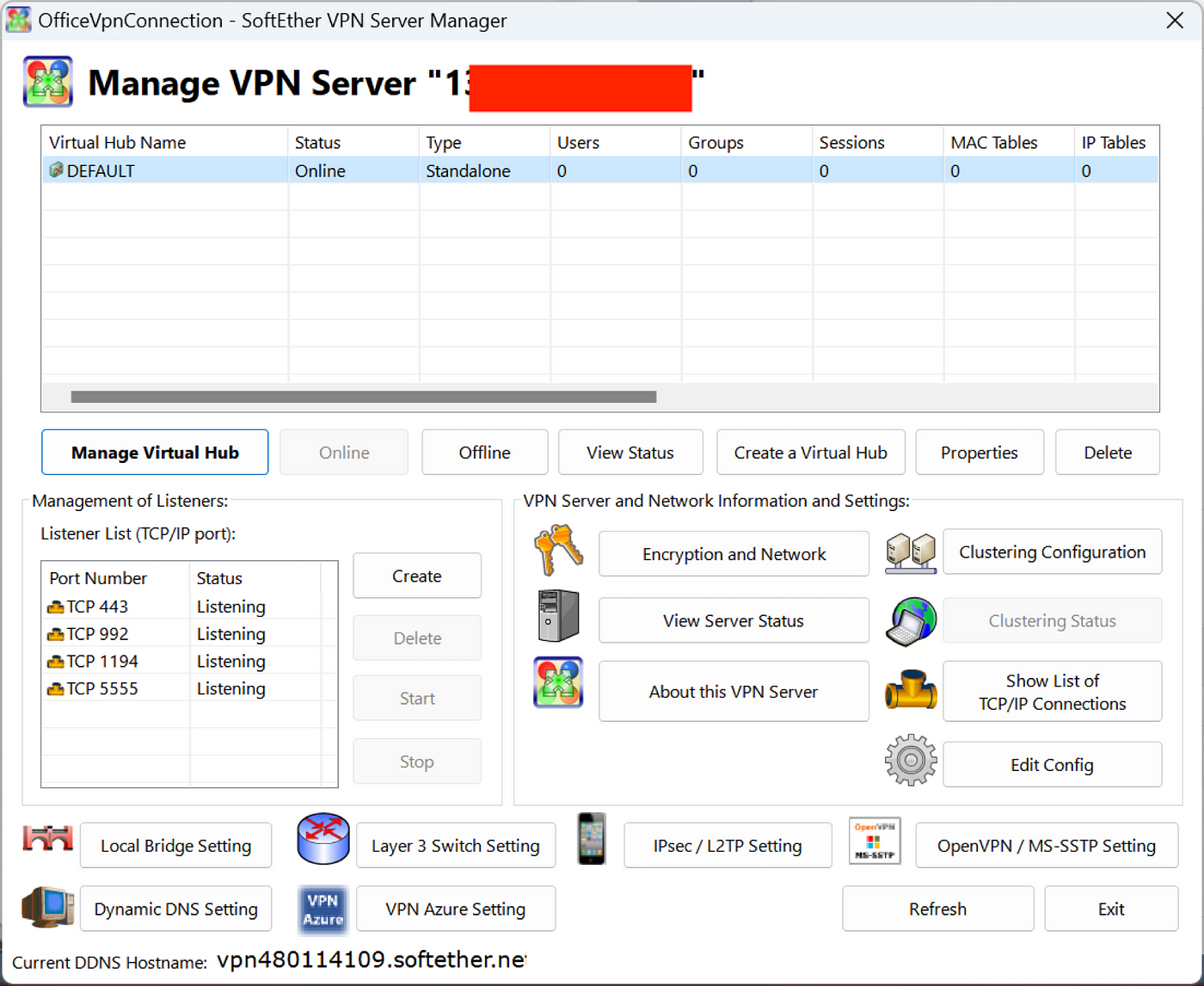Click the OpenVPN MS-SSTP logo icon
The width and height of the screenshot is (1204, 986).
coord(875,841)
